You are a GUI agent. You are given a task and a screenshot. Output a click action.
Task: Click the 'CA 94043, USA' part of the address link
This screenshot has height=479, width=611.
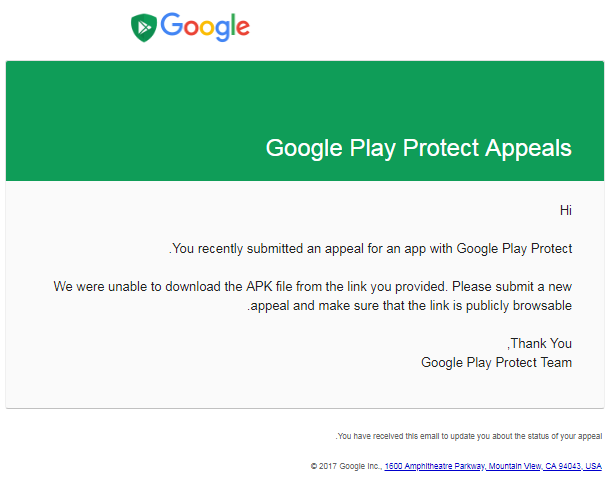pyautogui.click(x=573, y=466)
